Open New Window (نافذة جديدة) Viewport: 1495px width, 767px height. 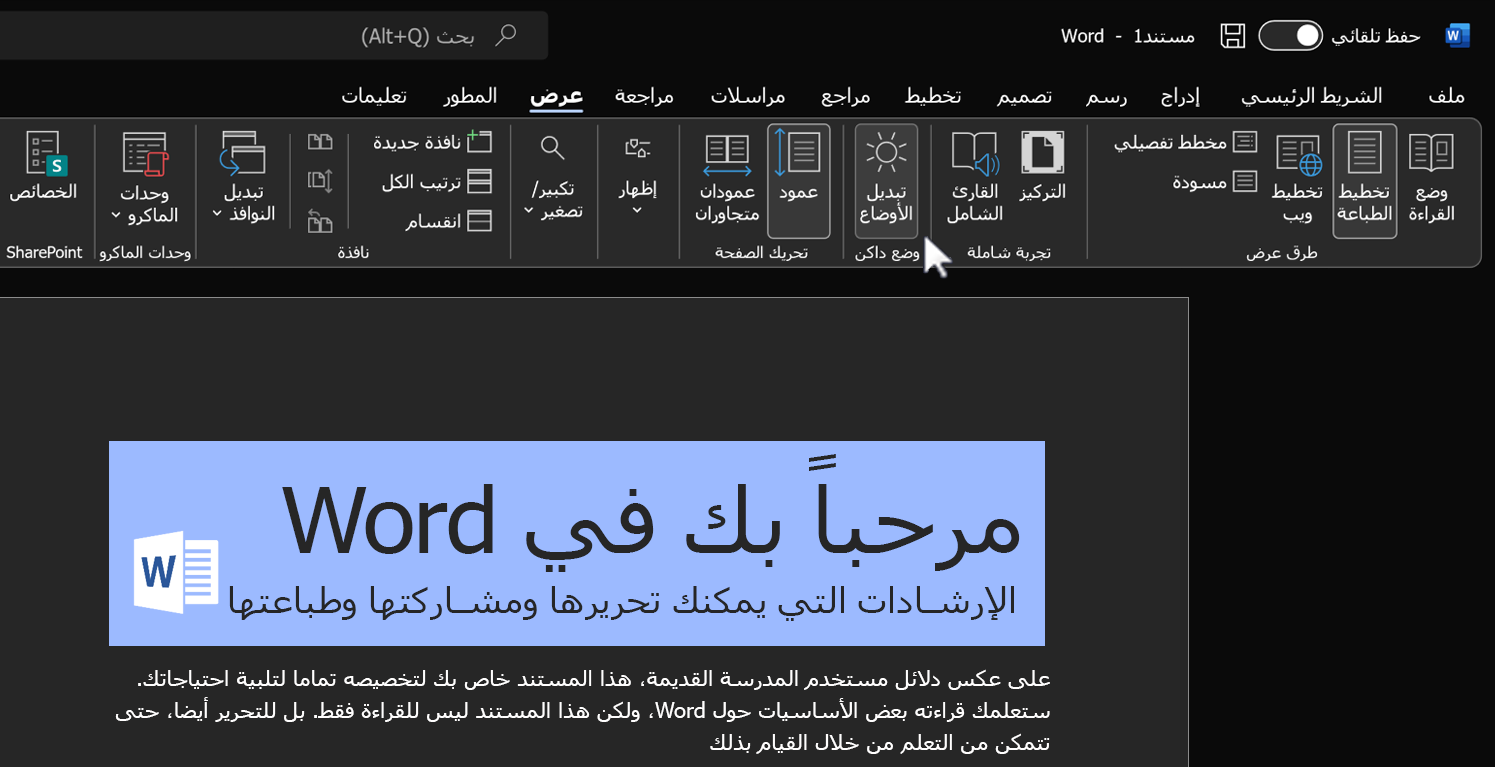coord(433,142)
